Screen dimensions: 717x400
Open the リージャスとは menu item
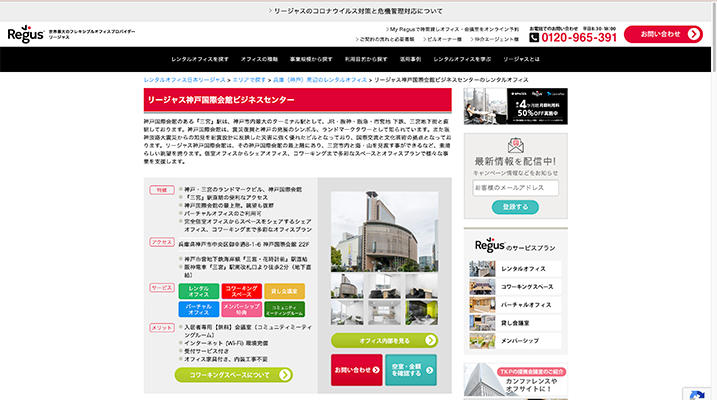point(521,60)
